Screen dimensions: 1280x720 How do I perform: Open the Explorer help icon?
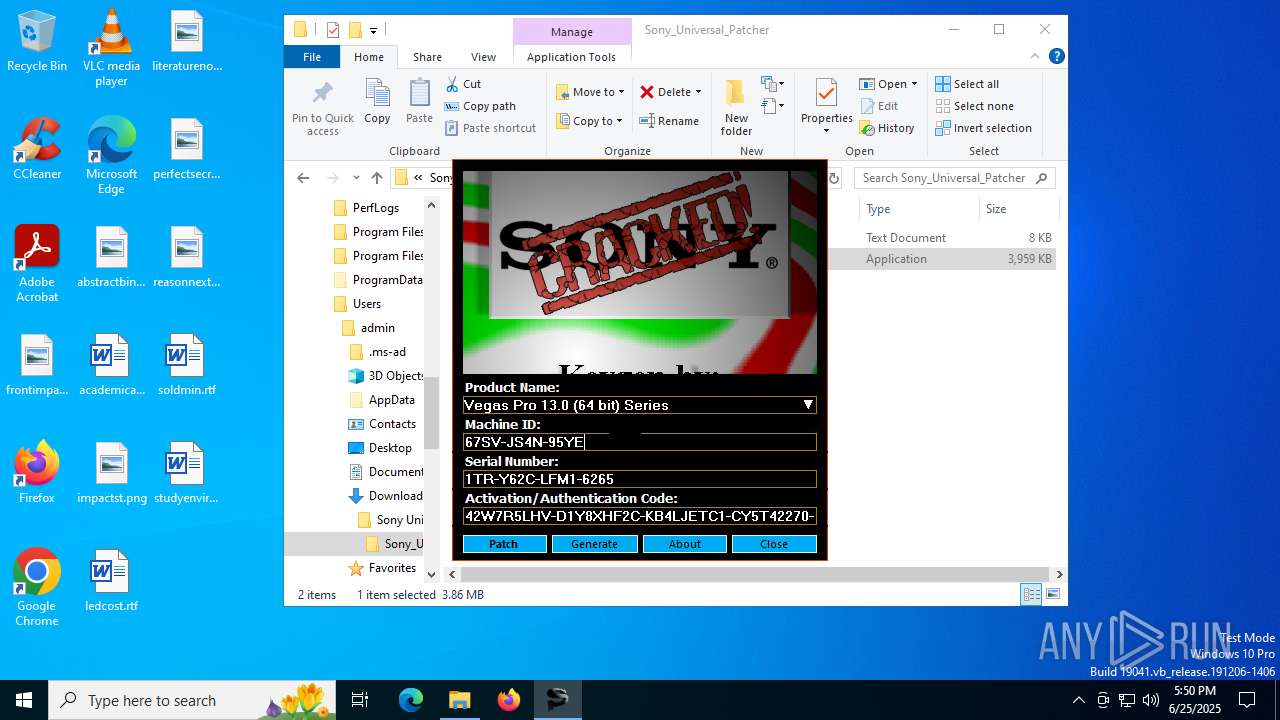coord(1056,57)
